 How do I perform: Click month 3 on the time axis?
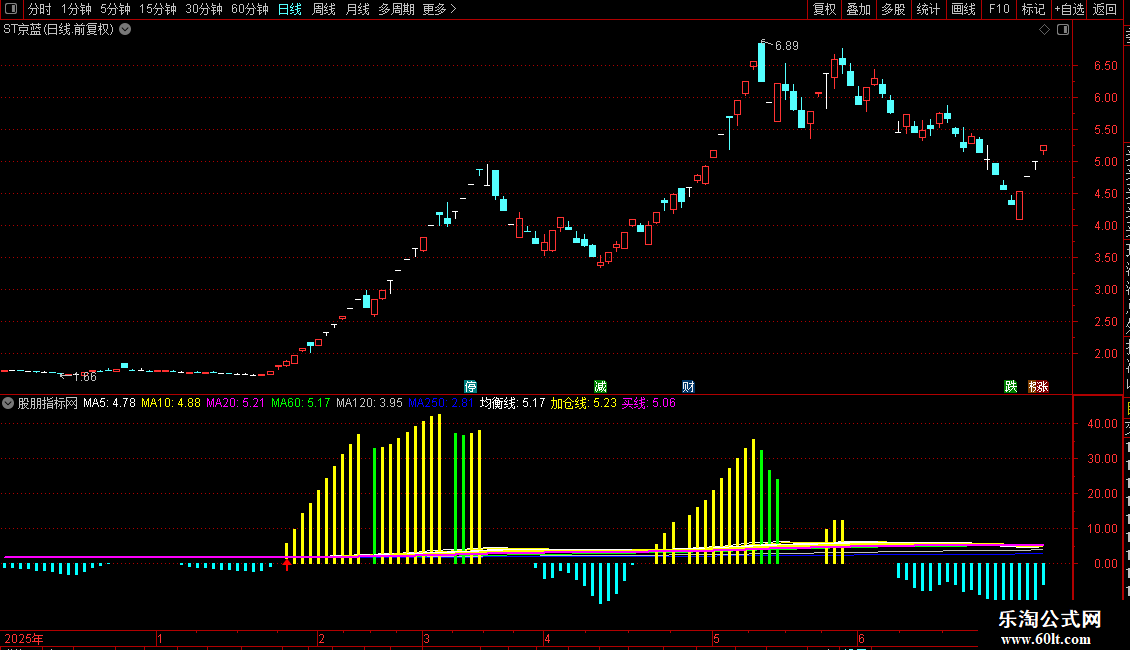click(x=427, y=639)
